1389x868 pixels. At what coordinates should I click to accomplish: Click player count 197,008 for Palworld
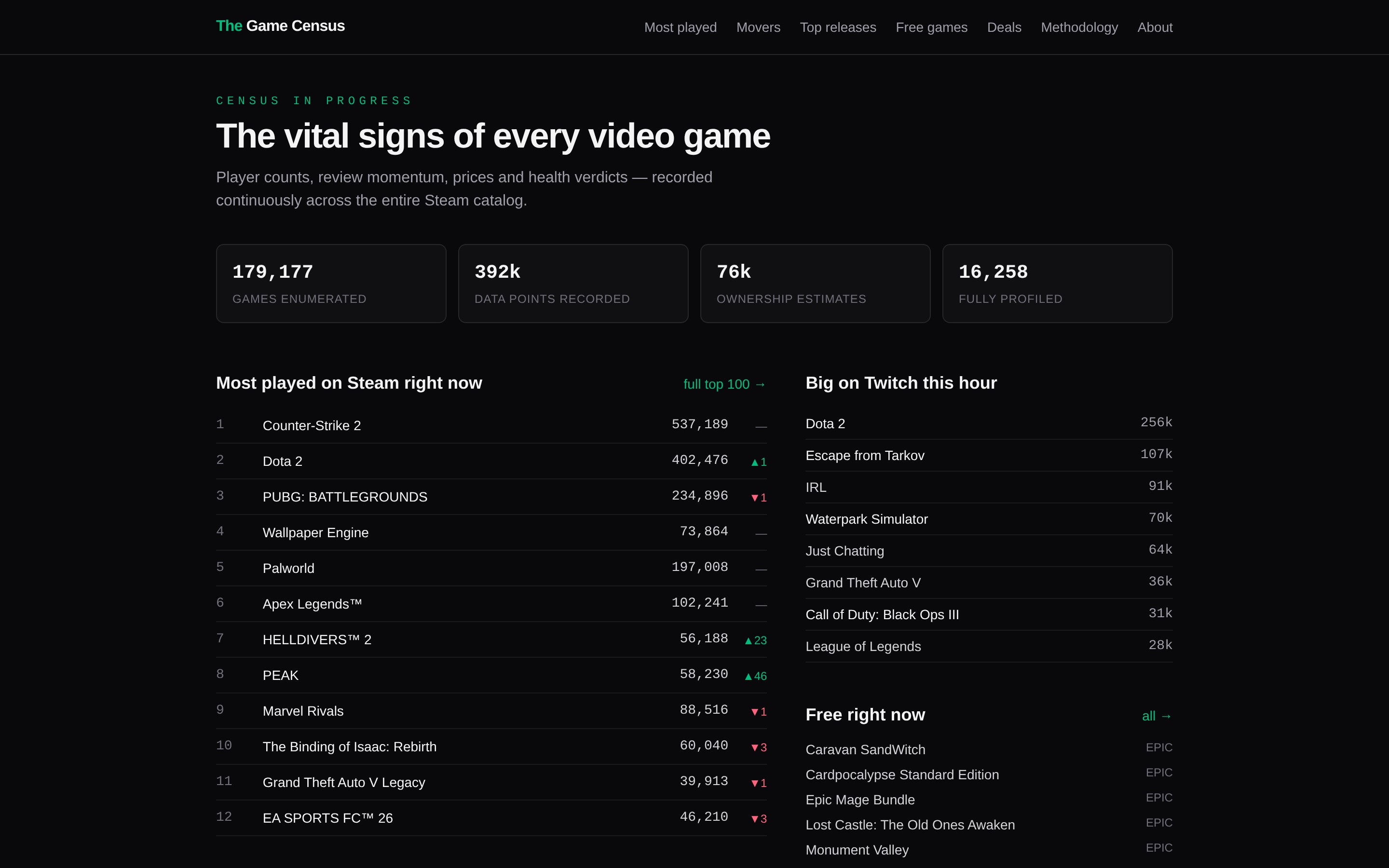click(x=700, y=567)
